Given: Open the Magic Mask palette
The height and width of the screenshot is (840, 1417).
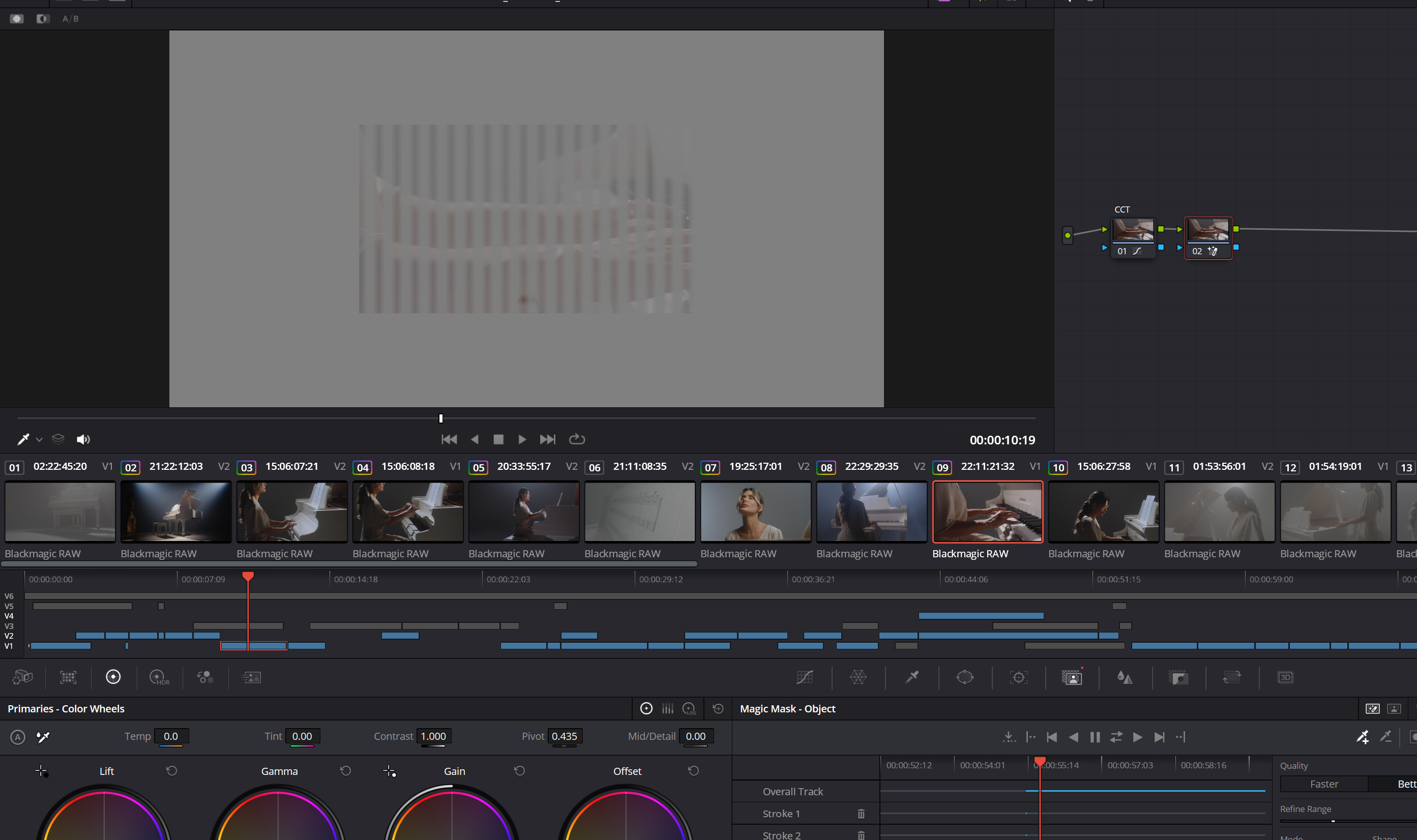Looking at the screenshot, I should click(x=1072, y=677).
